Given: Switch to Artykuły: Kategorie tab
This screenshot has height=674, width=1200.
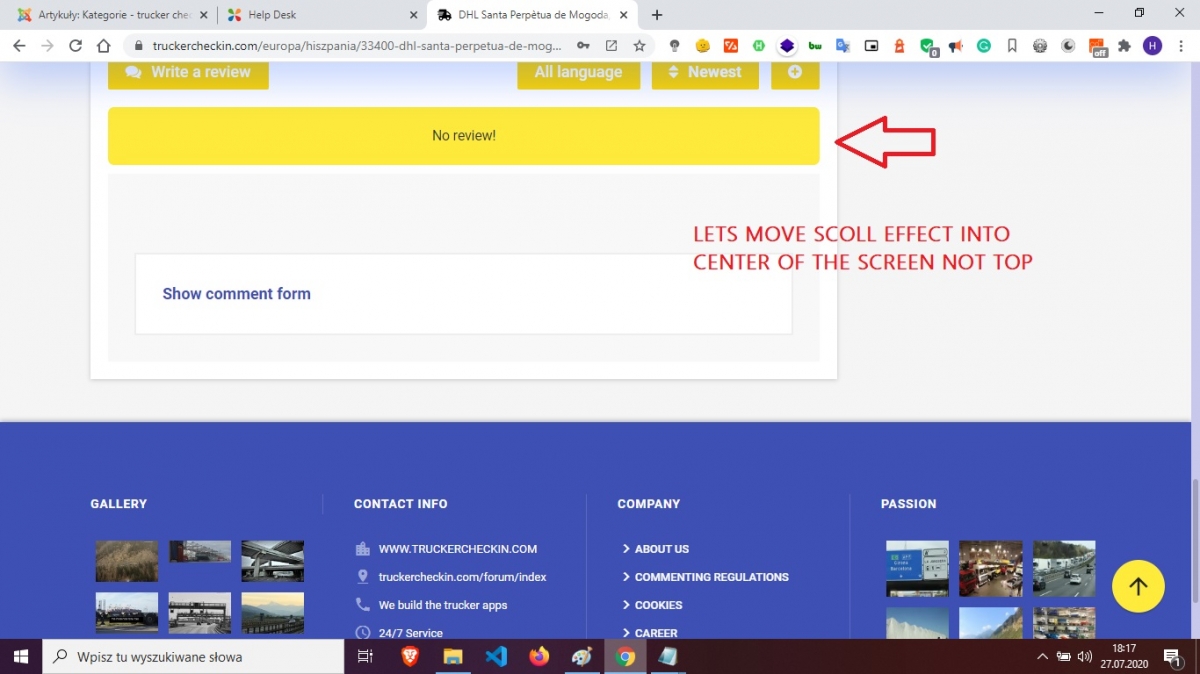Looking at the screenshot, I should coord(110,15).
